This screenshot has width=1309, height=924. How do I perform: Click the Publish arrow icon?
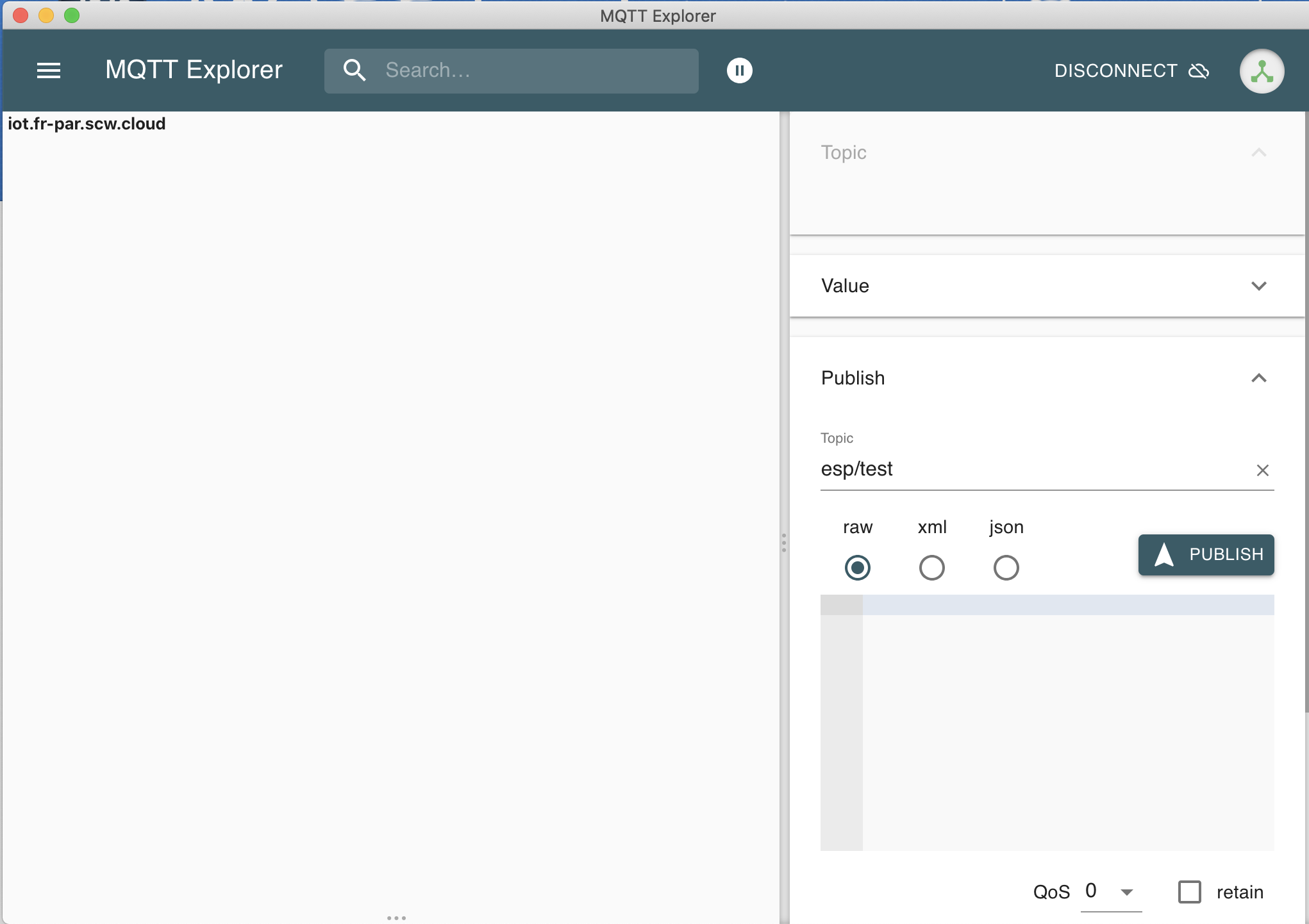point(1163,554)
